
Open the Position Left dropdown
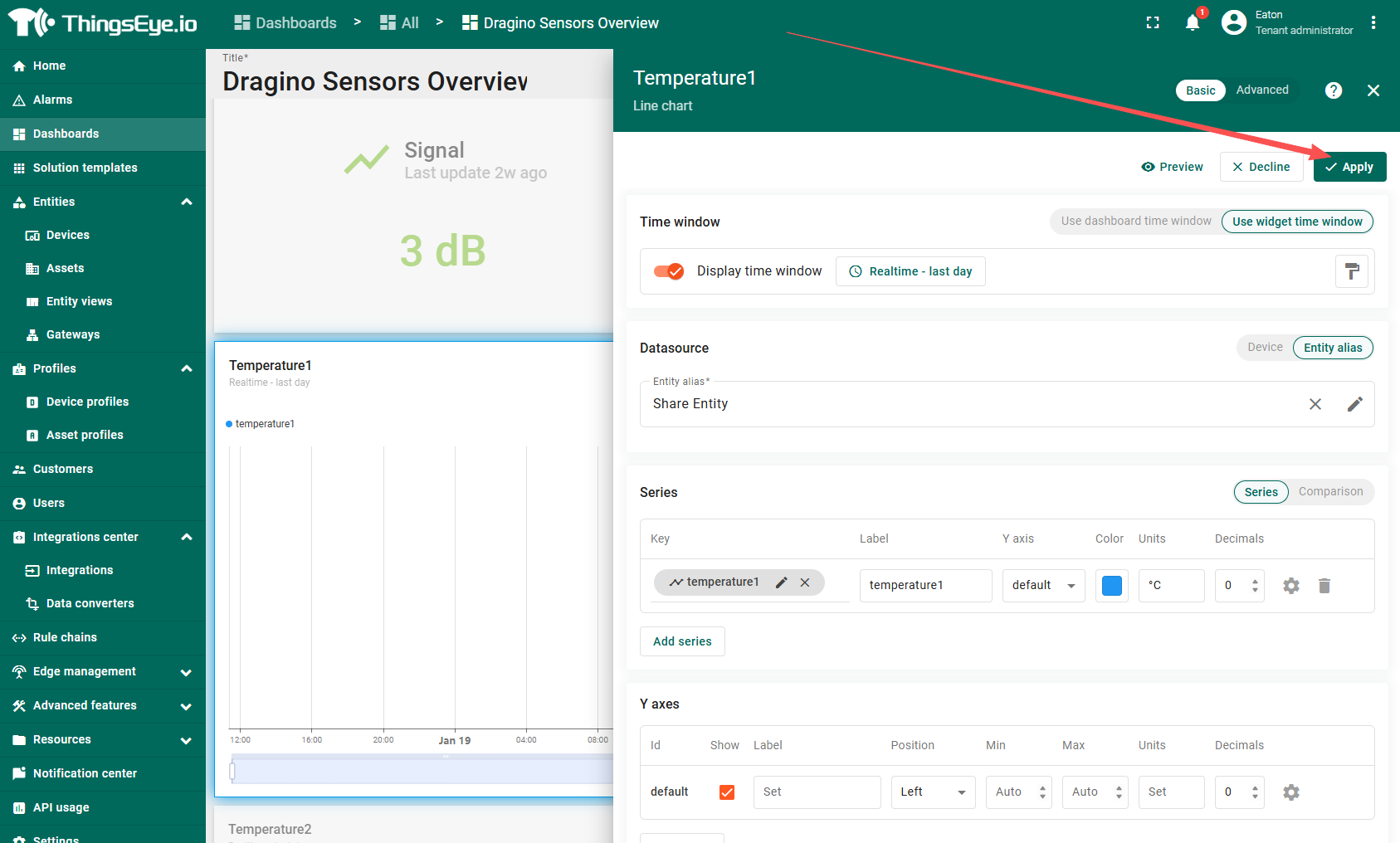[933, 792]
